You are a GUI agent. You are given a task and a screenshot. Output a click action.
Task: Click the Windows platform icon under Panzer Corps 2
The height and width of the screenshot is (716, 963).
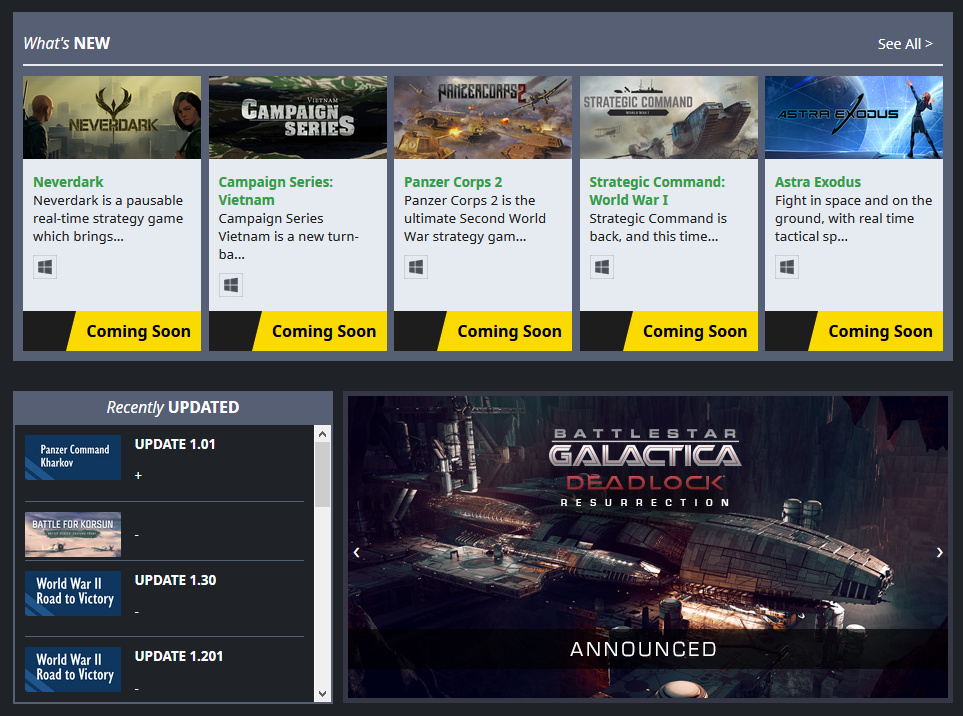416,267
